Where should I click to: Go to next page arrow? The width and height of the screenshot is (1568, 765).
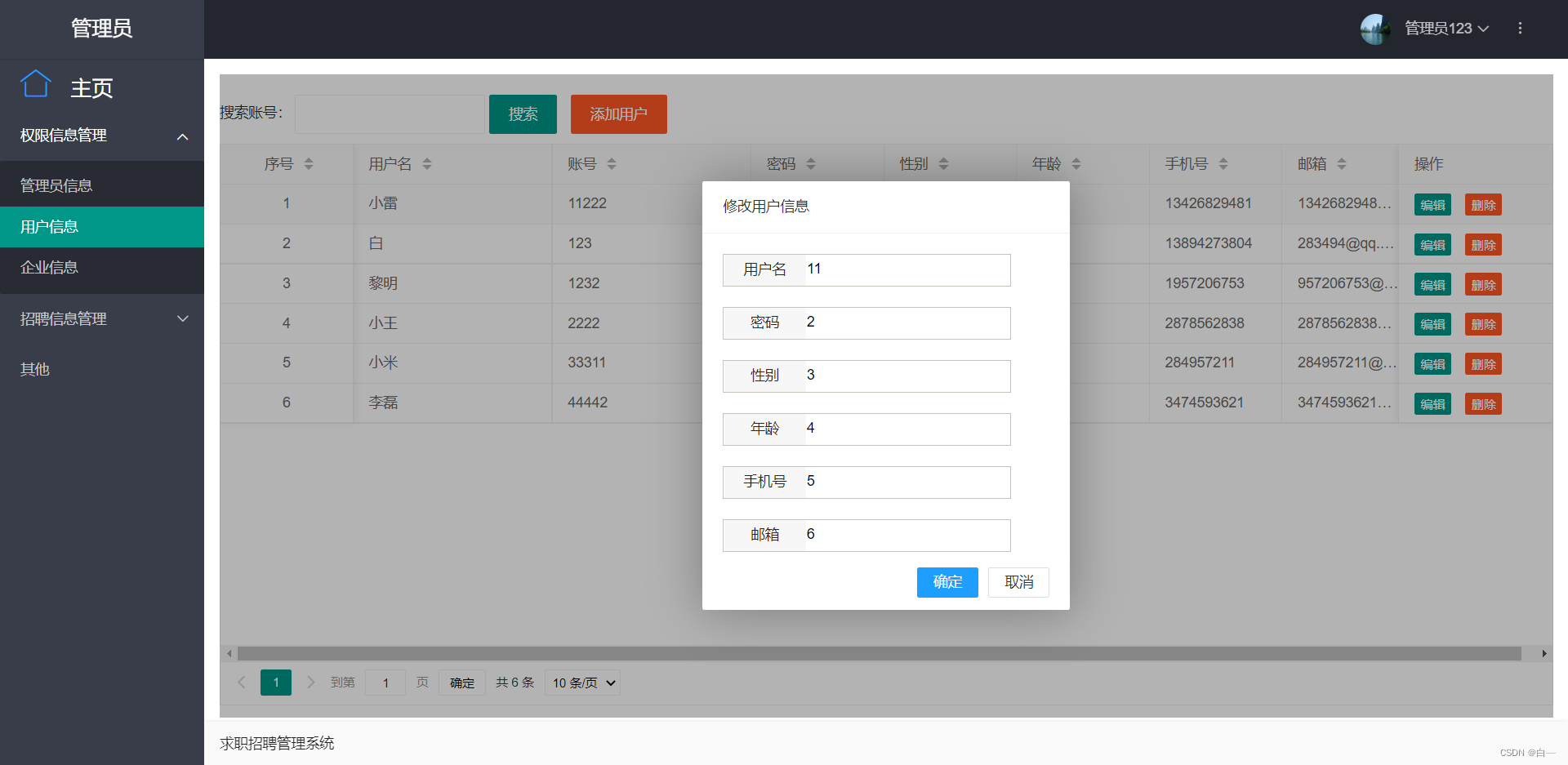[x=310, y=683]
